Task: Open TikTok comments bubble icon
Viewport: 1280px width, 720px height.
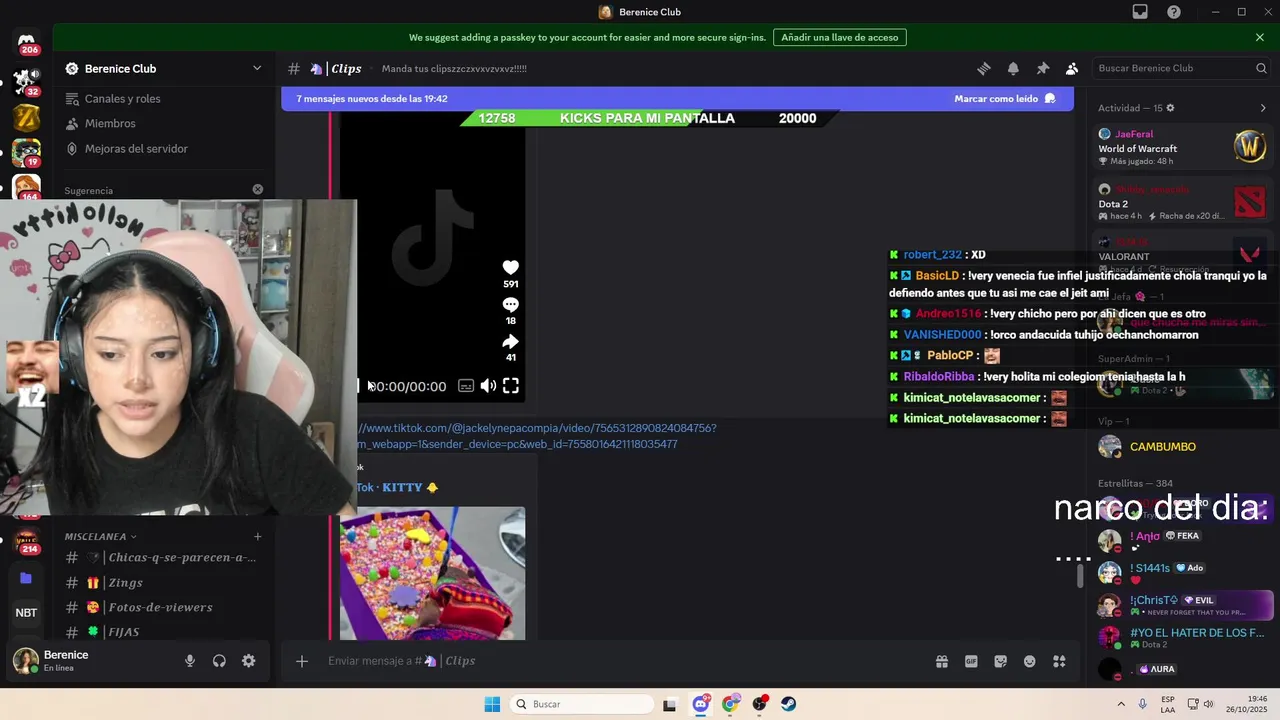Action: [510, 305]
